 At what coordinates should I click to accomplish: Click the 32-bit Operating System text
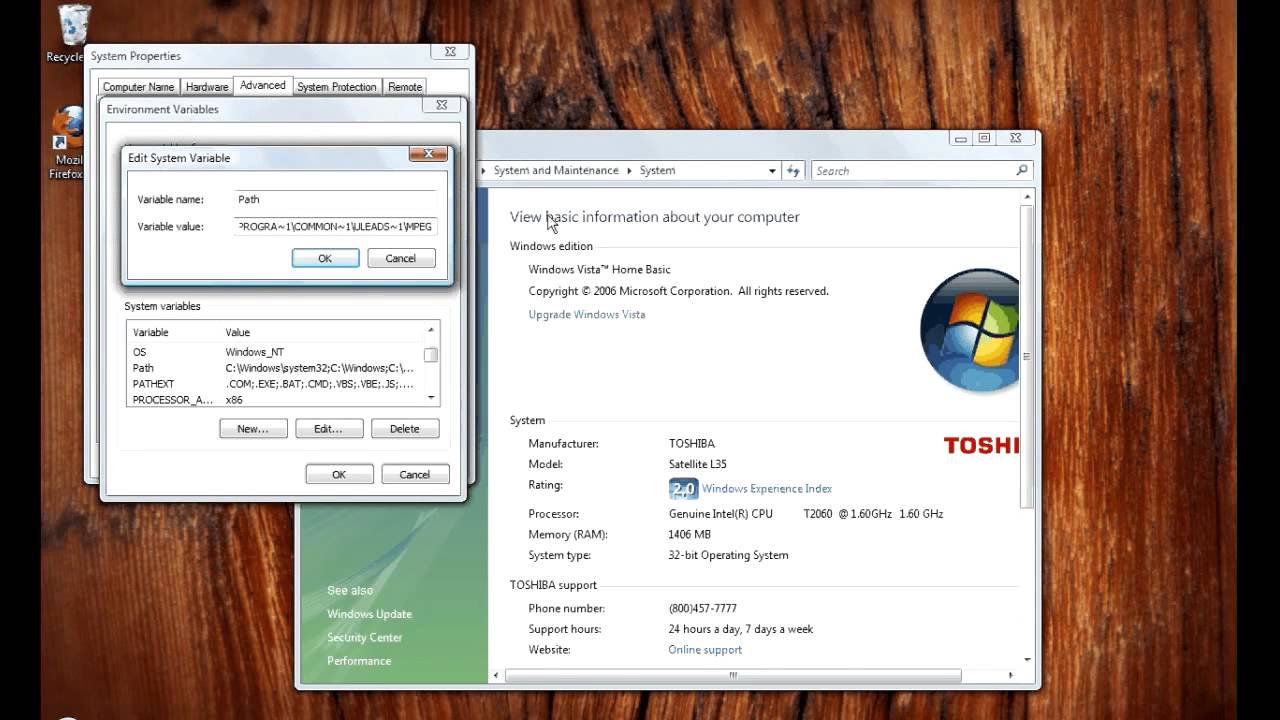728,555
